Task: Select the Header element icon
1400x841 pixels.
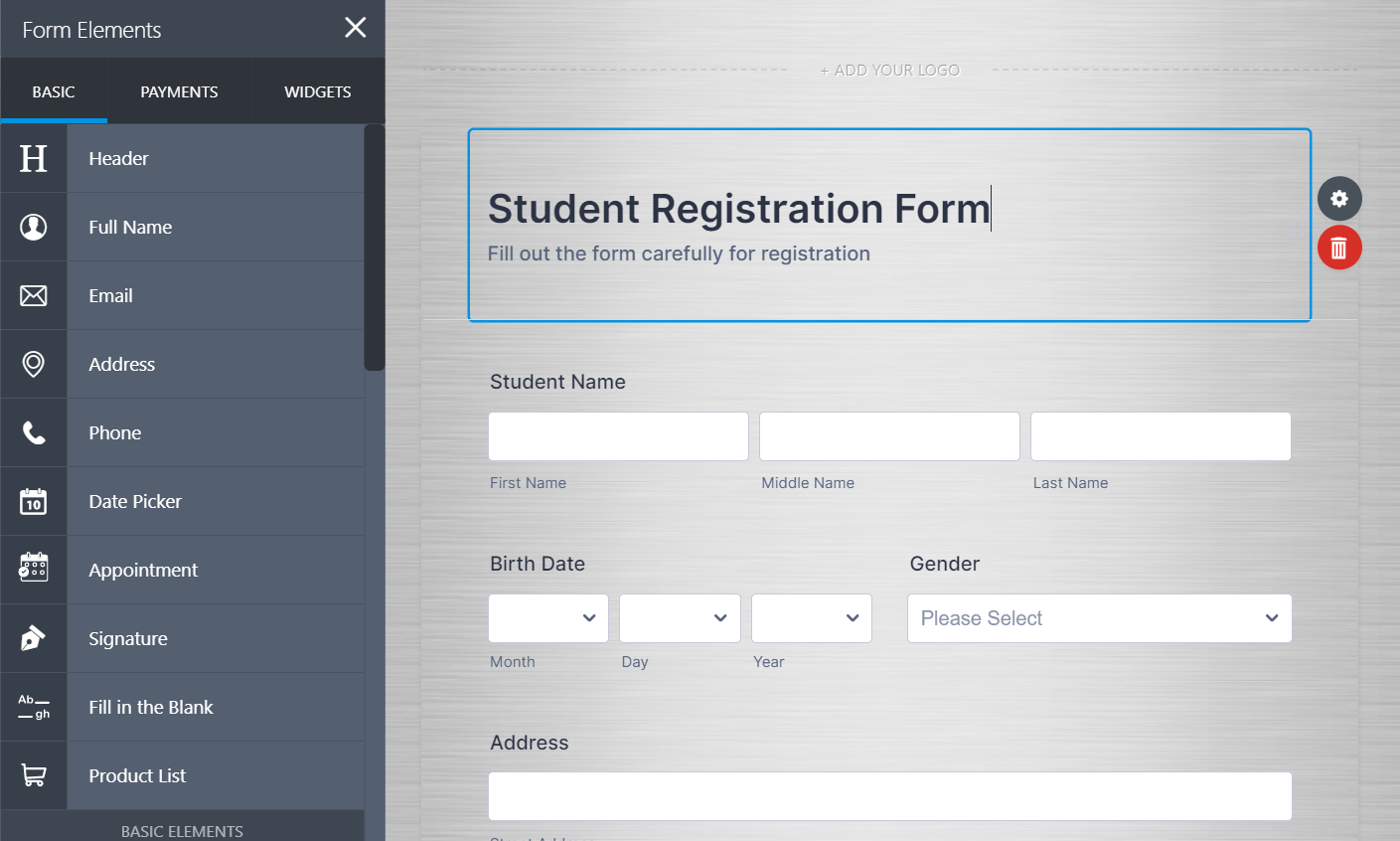Action: pos(34,157)
